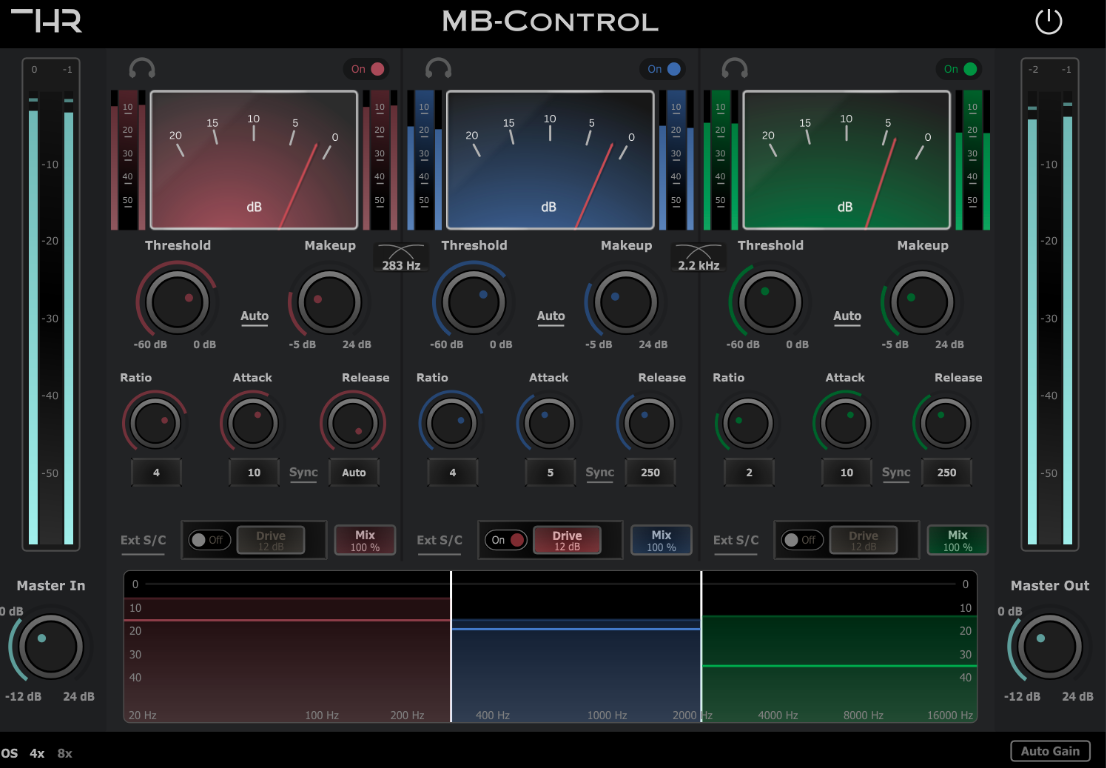
Task: Click the red band Release value field Auto
Action: pyautogui.click(x=353, y=473)
